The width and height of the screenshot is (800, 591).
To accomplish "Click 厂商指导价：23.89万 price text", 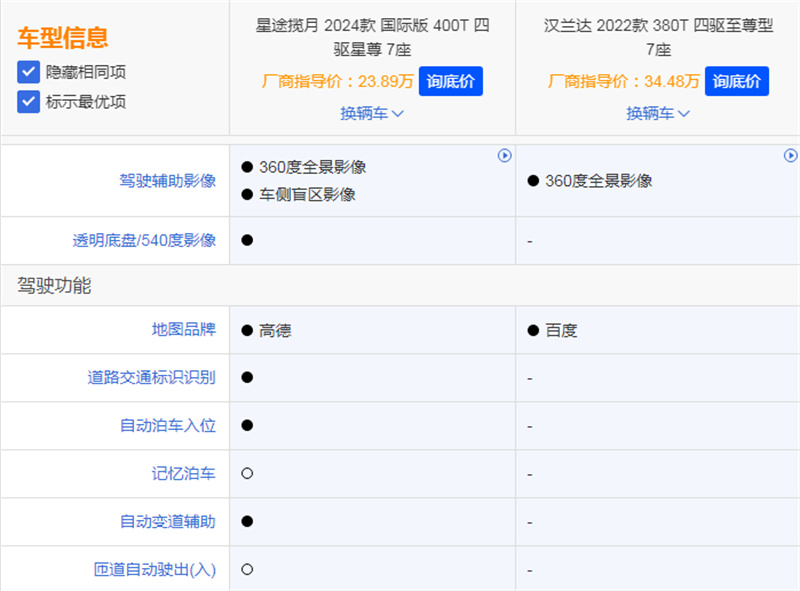I will click(x=337, y=81).
